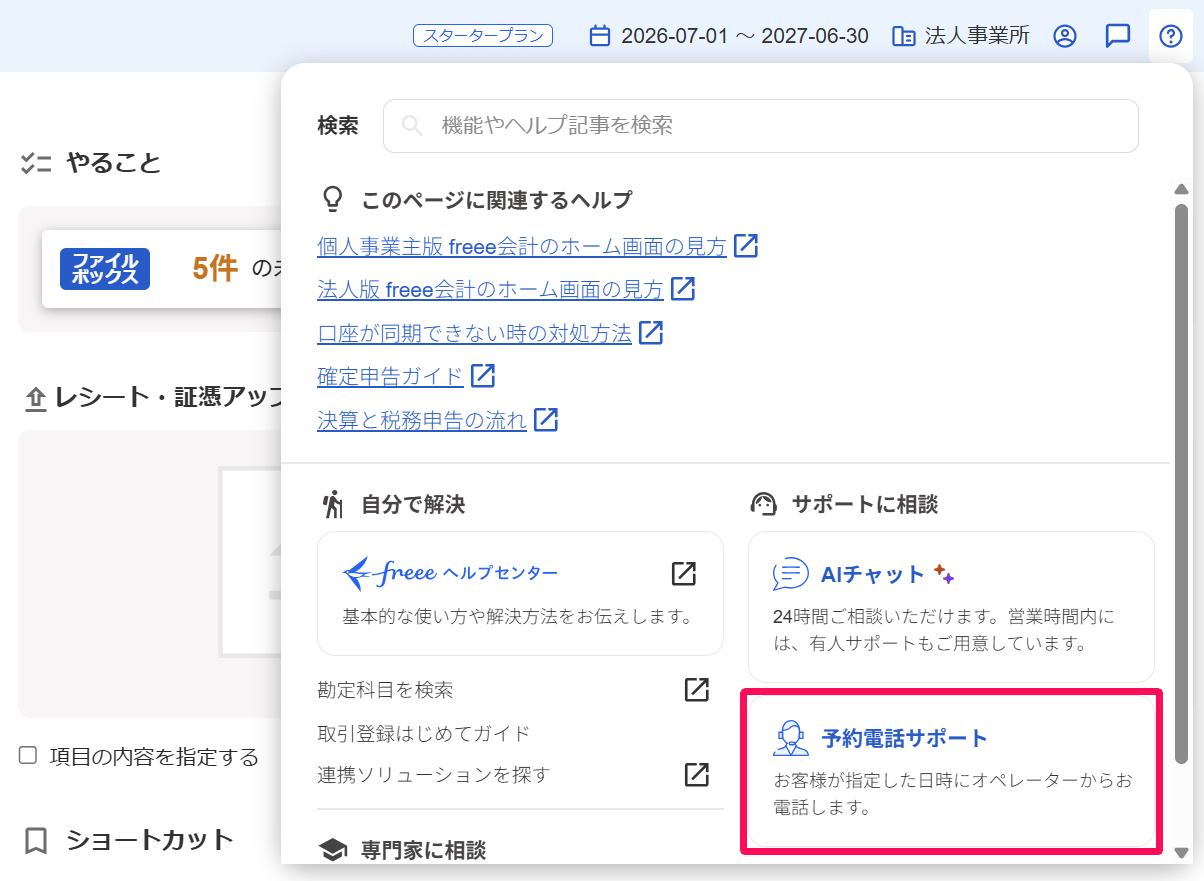Open 勘定科目を検索 link

point(386,690)
